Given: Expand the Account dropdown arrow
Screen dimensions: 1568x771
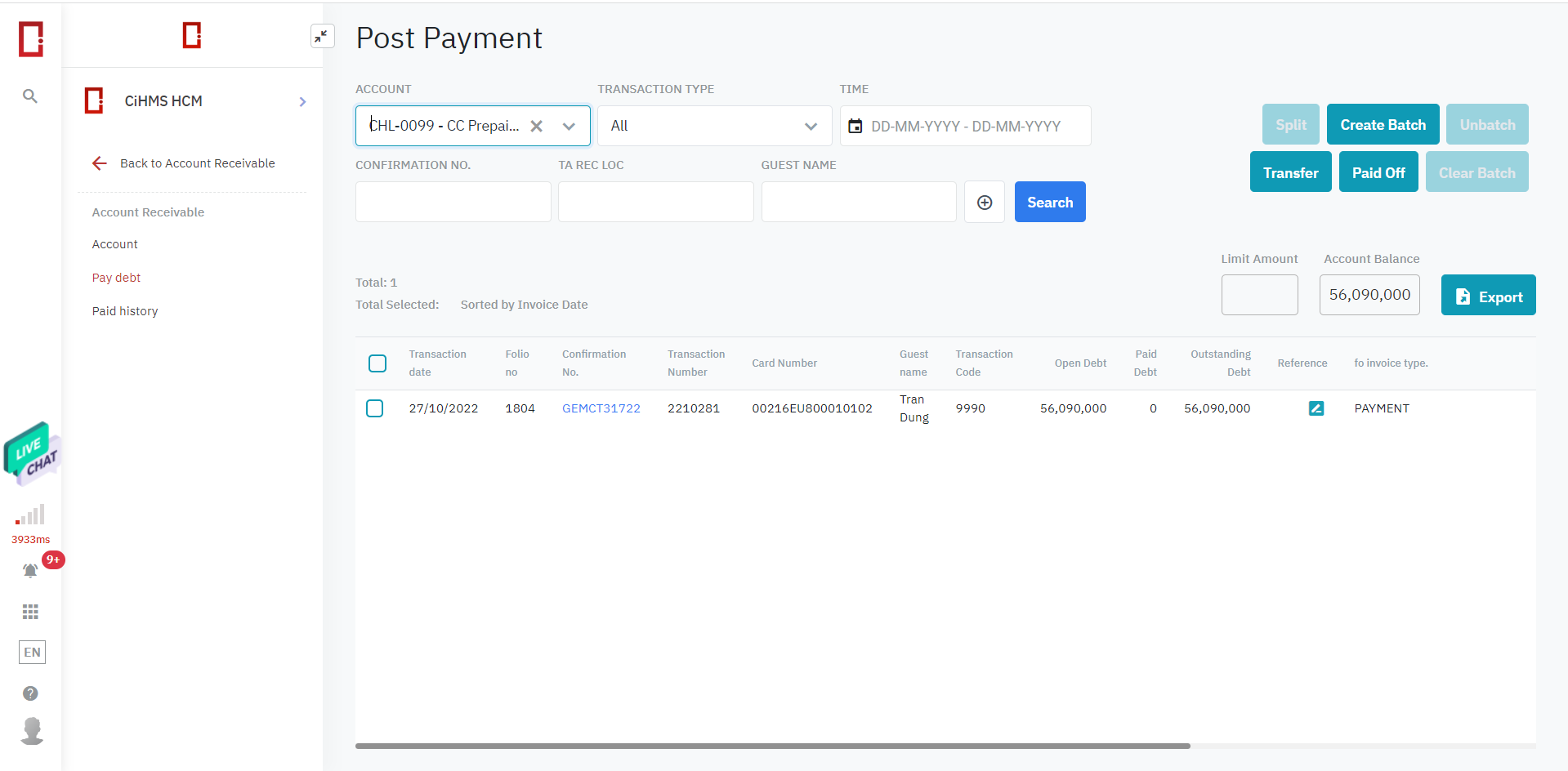Looking at the screenshot, I should [x=569, y=127].
